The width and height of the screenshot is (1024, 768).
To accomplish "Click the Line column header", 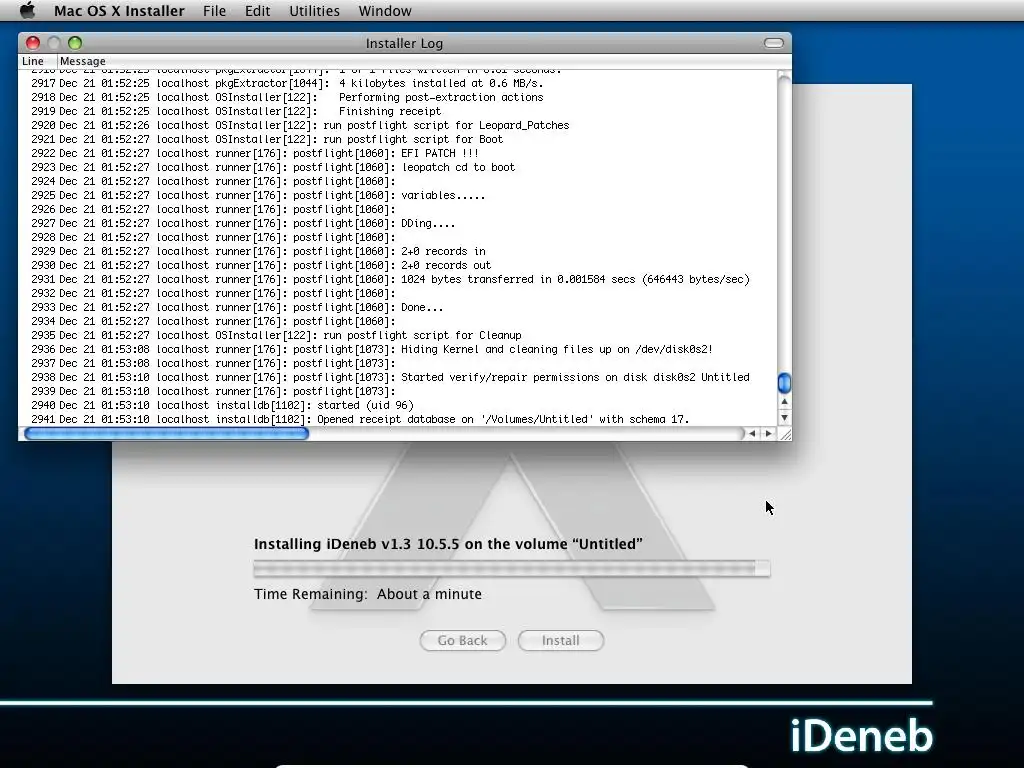I will pos(38,61).
